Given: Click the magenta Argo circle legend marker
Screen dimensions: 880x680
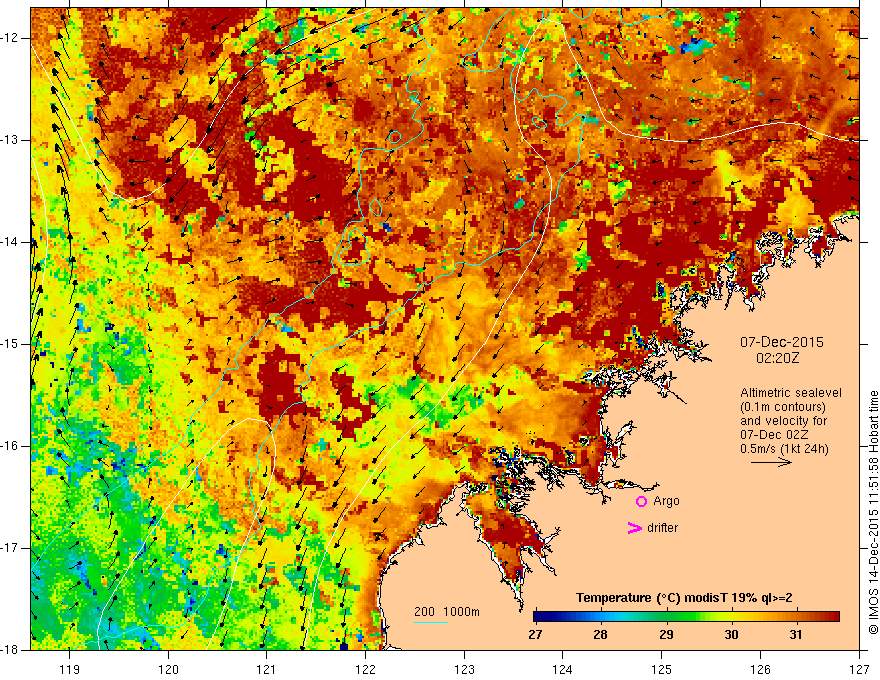Looking at the screenshot, I should [641, 502].
